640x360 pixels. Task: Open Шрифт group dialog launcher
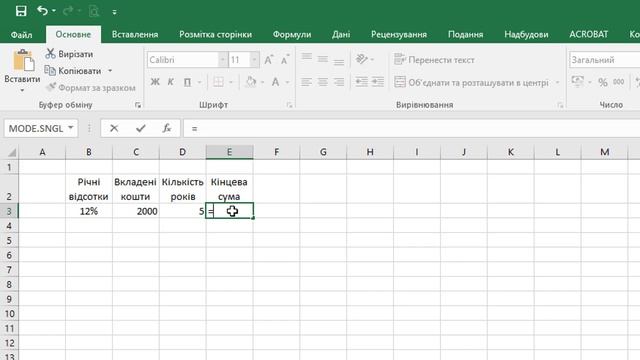click(289, 105)
